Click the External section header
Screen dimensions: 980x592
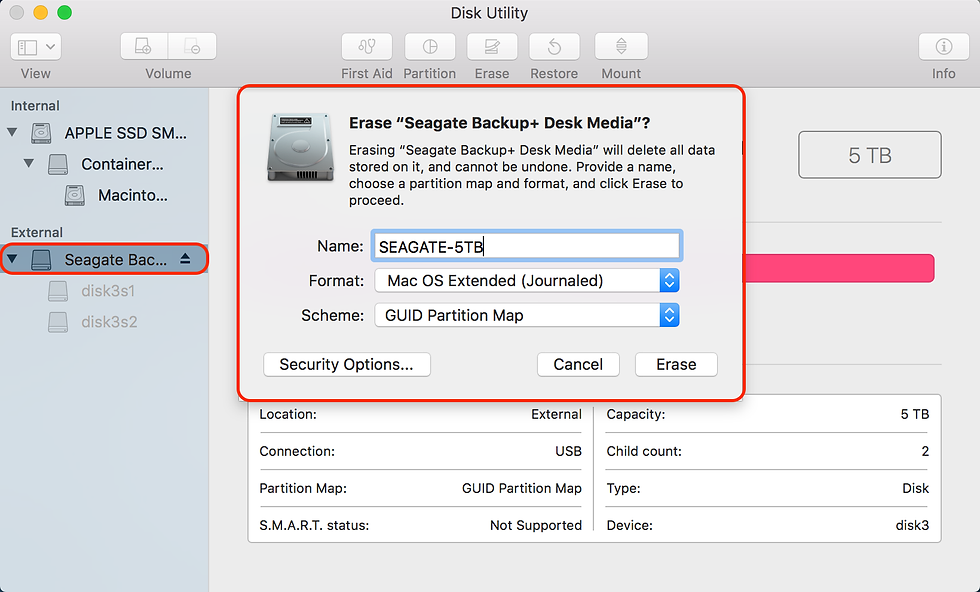37,233
